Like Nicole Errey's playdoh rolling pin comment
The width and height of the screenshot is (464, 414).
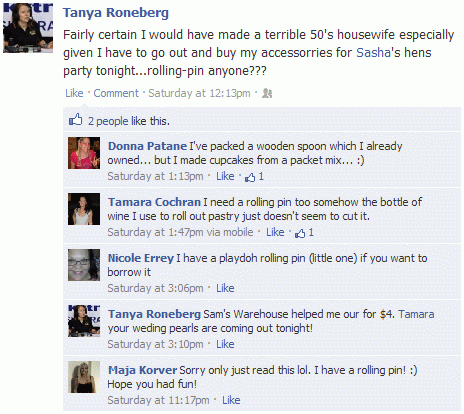(225, 288)
